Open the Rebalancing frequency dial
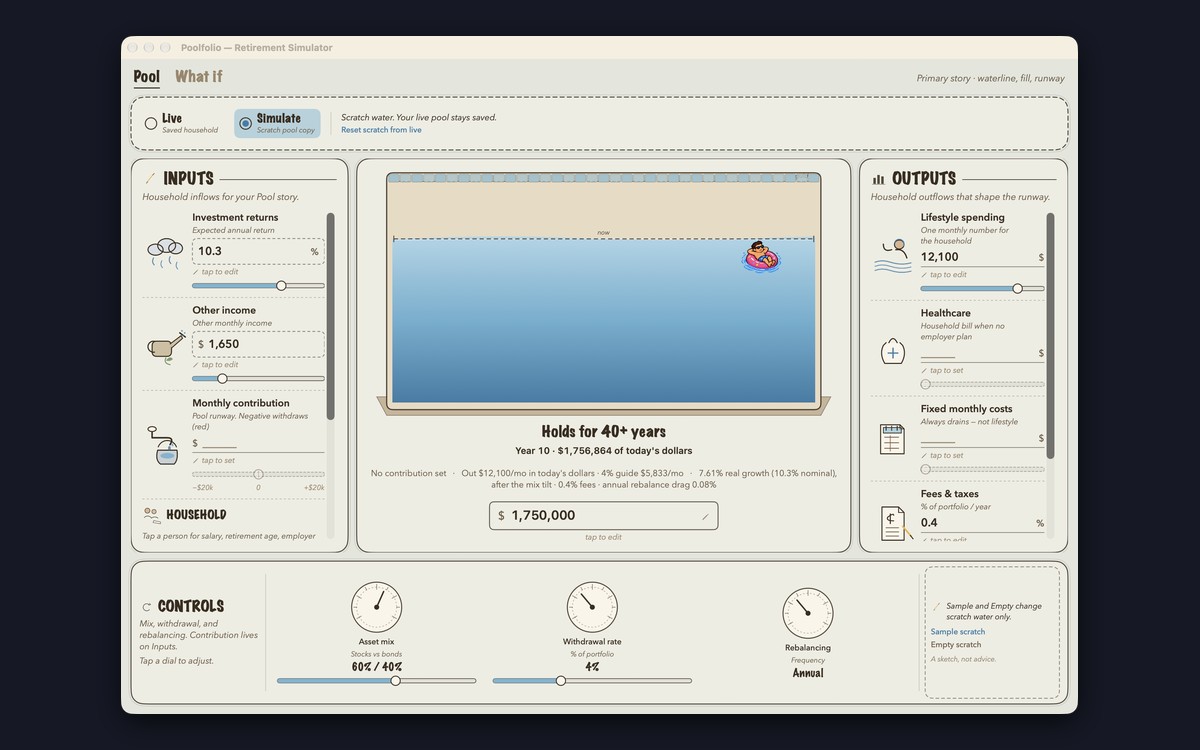The image size is (1200, 750). 808,612
